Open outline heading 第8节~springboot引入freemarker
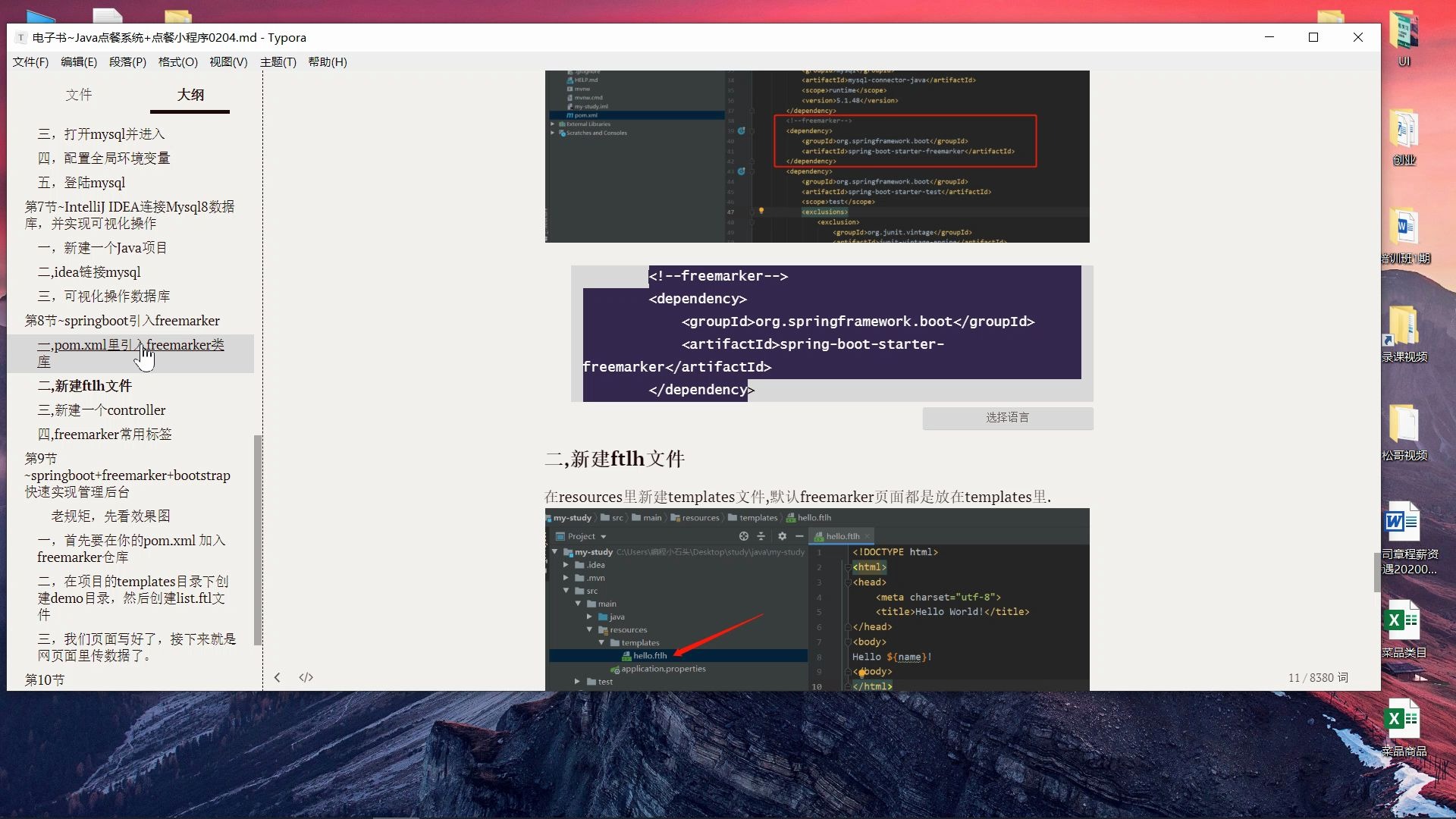Screen dimensions: 1456x819 click(x=122, y=321)
